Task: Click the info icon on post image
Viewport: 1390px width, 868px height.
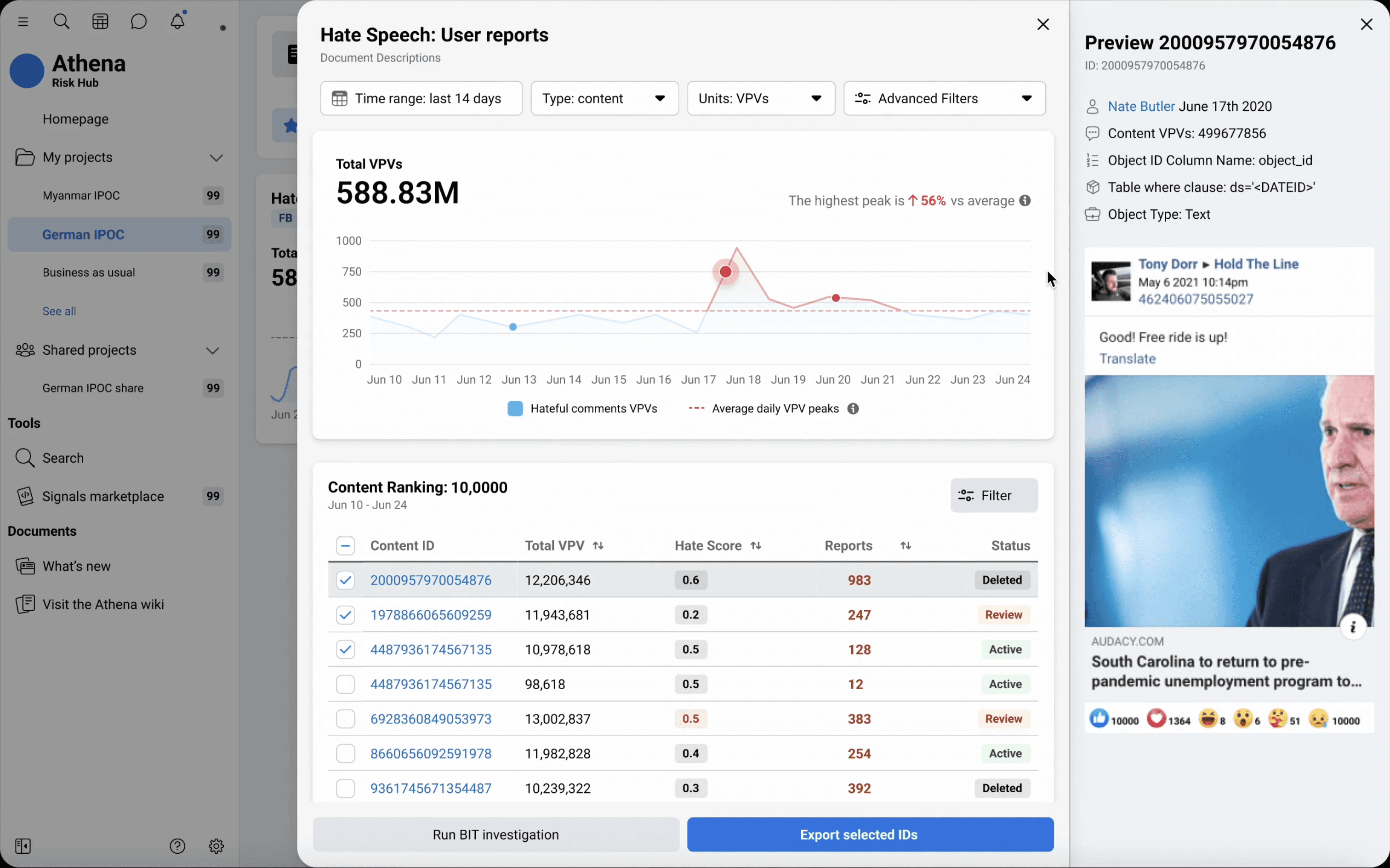Action: click(1353, 627)
